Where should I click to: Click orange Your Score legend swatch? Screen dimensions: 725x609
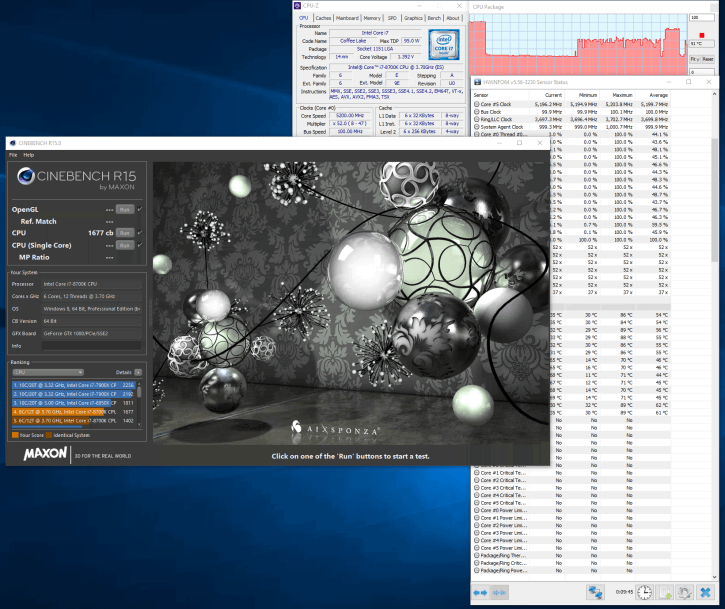coord(15,435)
